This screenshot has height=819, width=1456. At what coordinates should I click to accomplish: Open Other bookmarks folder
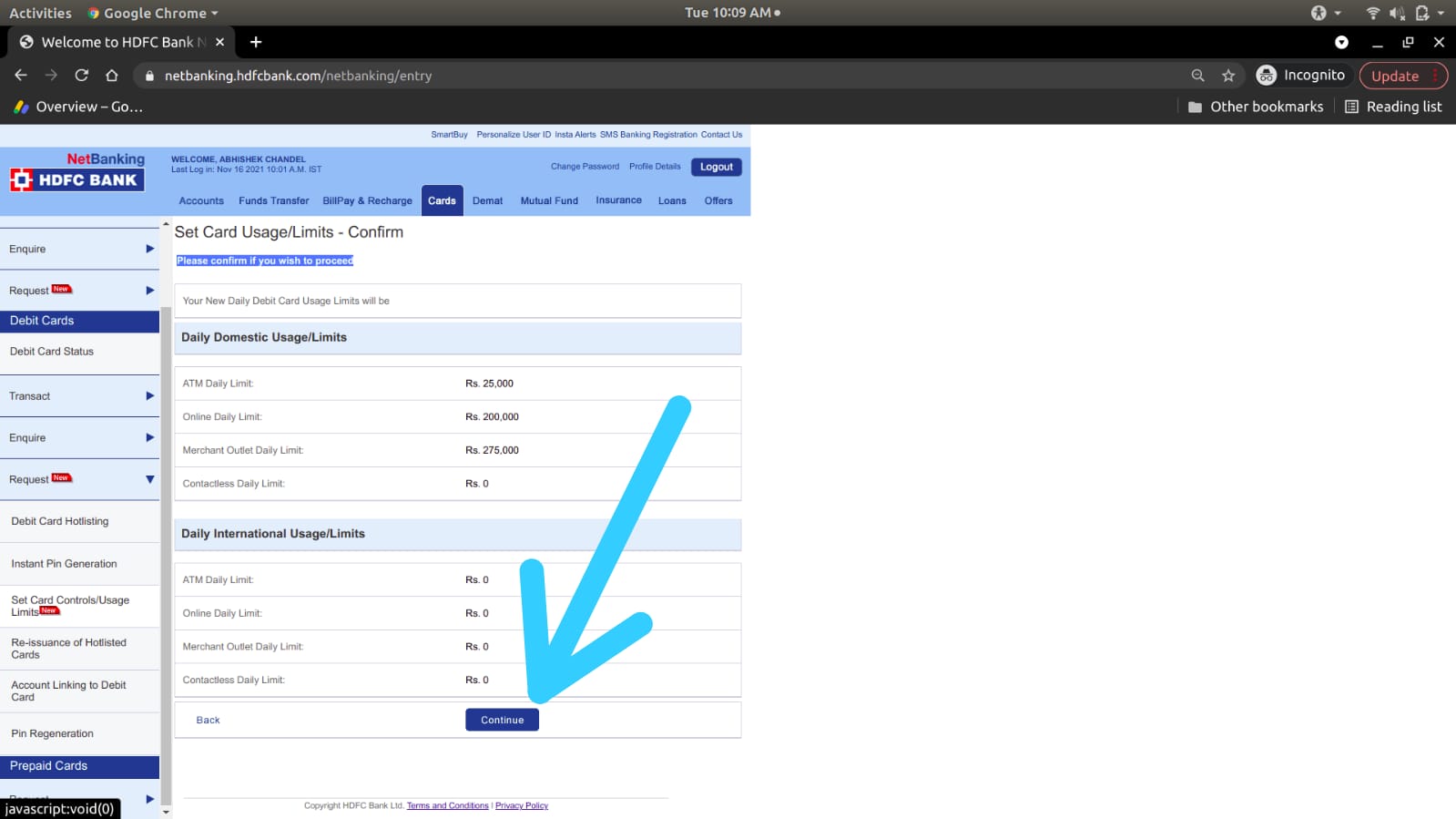click(x=1256, y=107)
